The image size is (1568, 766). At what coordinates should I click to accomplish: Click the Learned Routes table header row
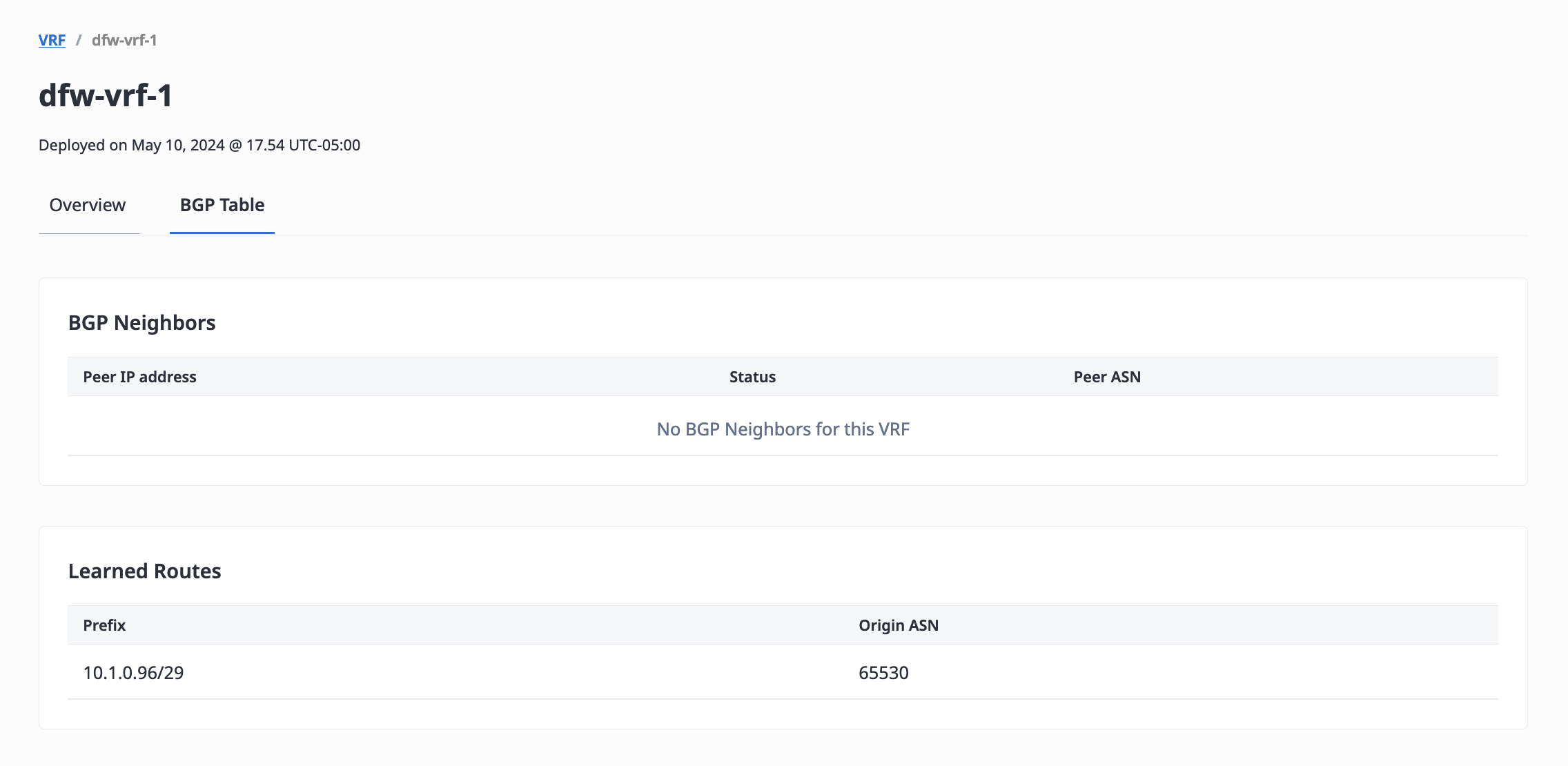783,625
